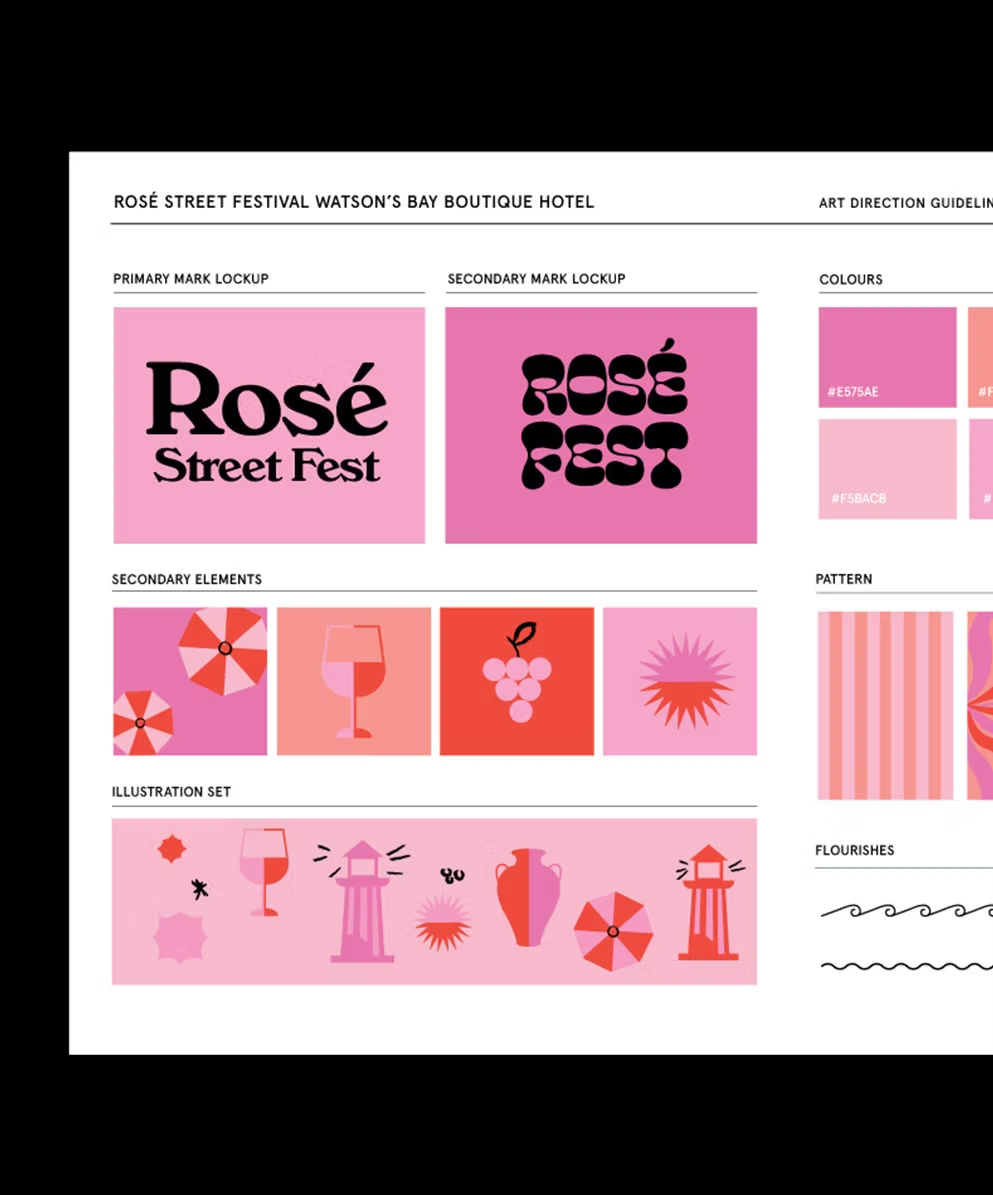Select the grapes icon on red background
Screen dimensions: 993x1195
[516, 680]
